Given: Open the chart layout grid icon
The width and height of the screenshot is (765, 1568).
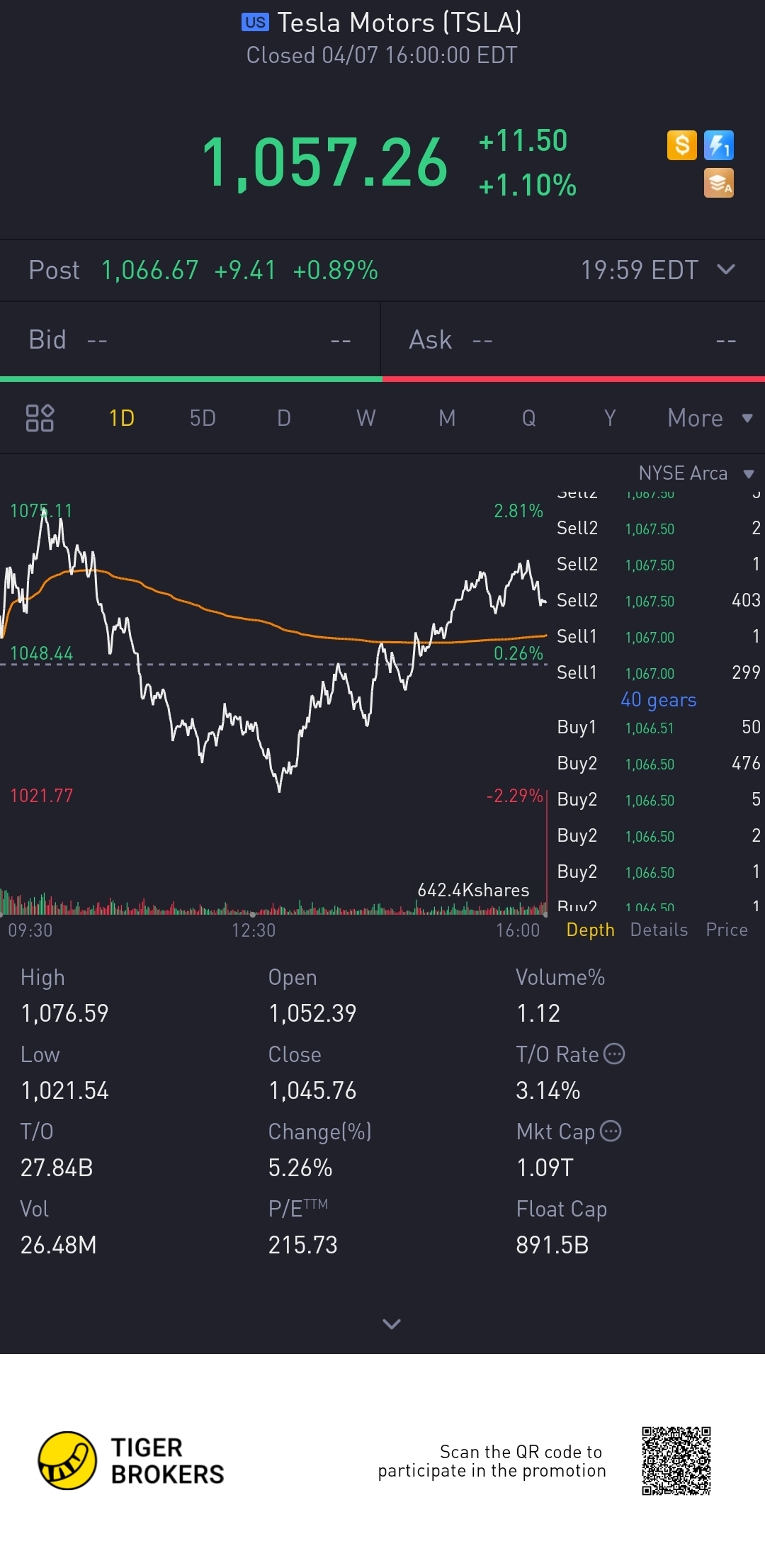Looking at the screenshot, I should point(40,418).
